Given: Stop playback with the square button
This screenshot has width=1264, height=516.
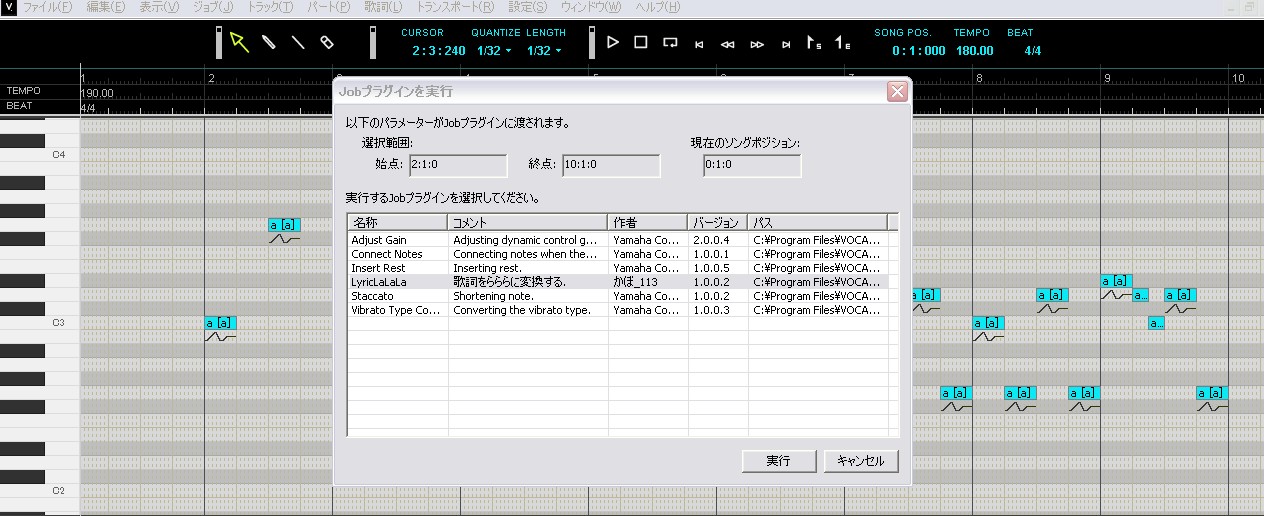Looking at the screenshot, I should pos(641,42).
